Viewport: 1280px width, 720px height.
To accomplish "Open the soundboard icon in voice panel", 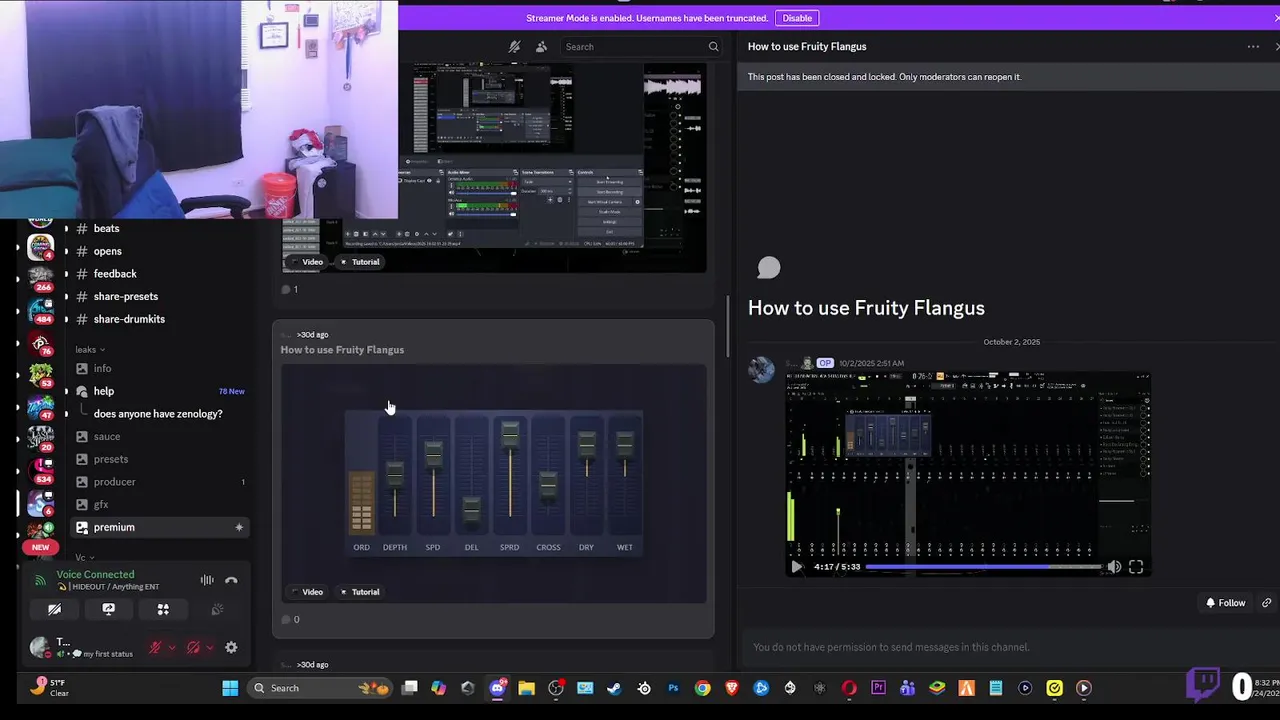I will [x=217, y=610].
